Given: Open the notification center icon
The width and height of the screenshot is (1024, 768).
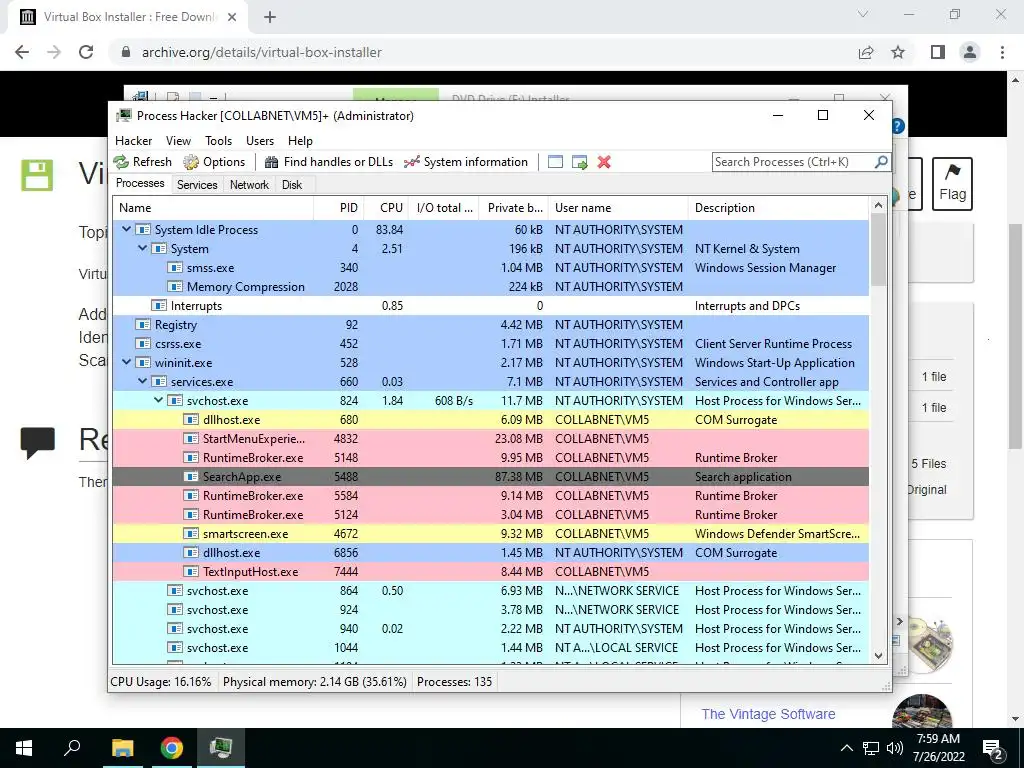Looking at the screenshot, I should point(993,750).
